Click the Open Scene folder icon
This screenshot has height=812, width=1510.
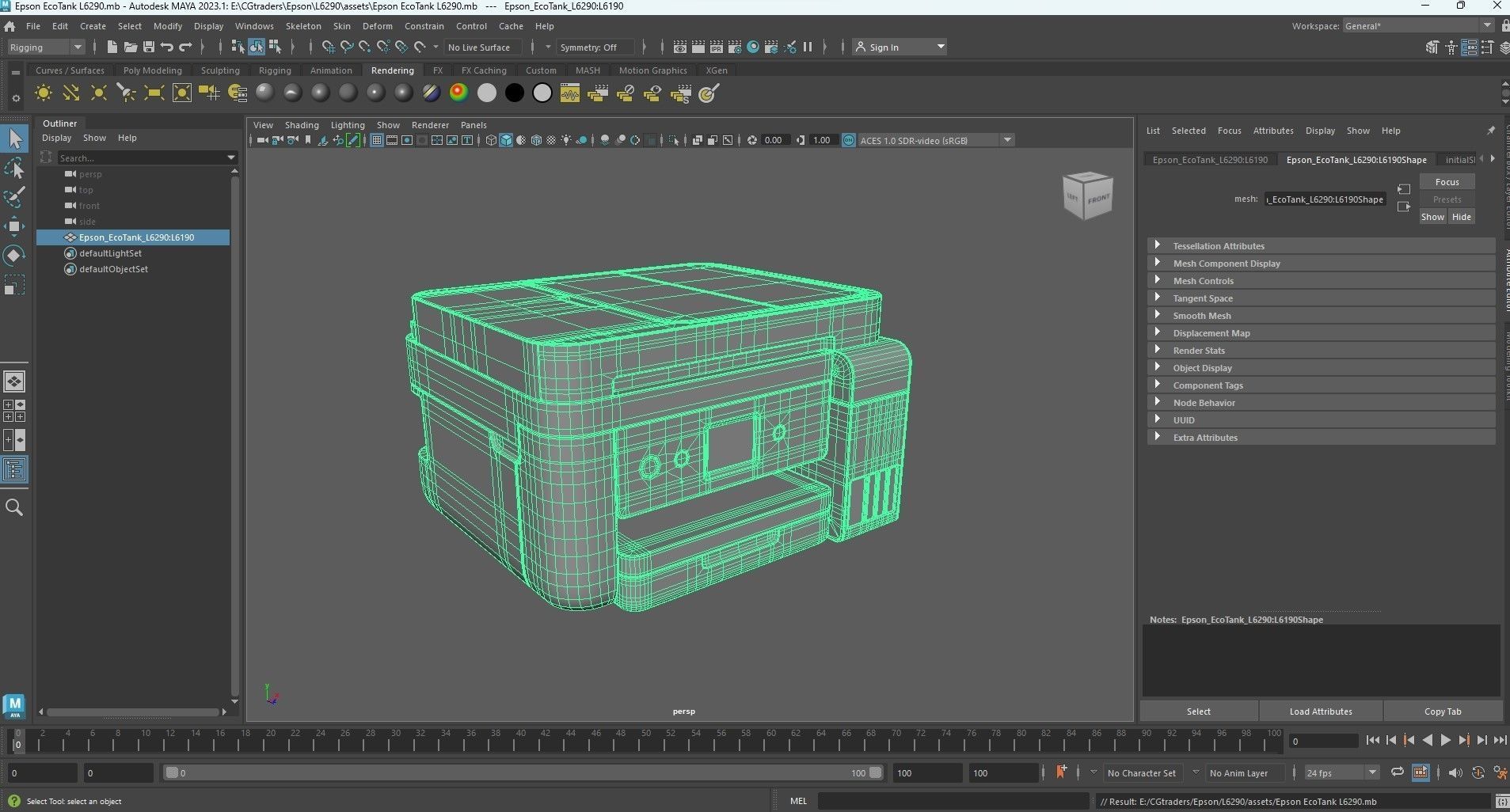point(130,47)
